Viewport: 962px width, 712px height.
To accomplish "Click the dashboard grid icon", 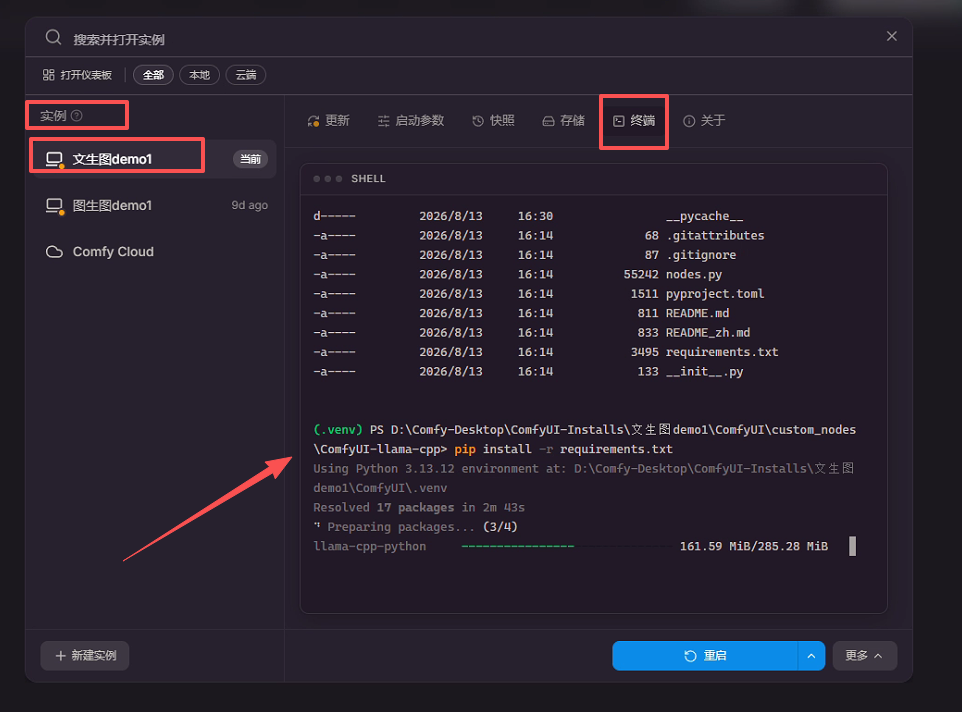I will click(x=48, y=75).
